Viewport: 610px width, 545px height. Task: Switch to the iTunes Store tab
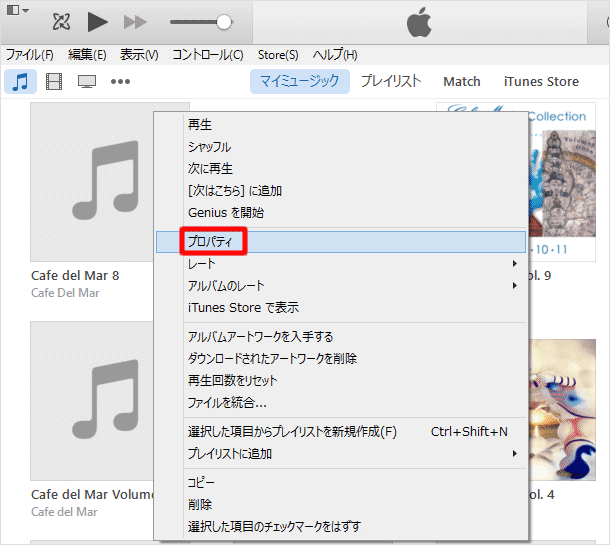[541, 82]
